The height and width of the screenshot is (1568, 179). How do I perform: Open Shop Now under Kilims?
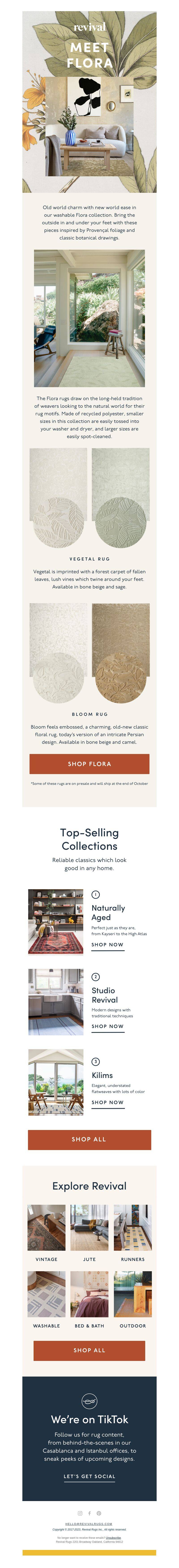coord(108,1102)
